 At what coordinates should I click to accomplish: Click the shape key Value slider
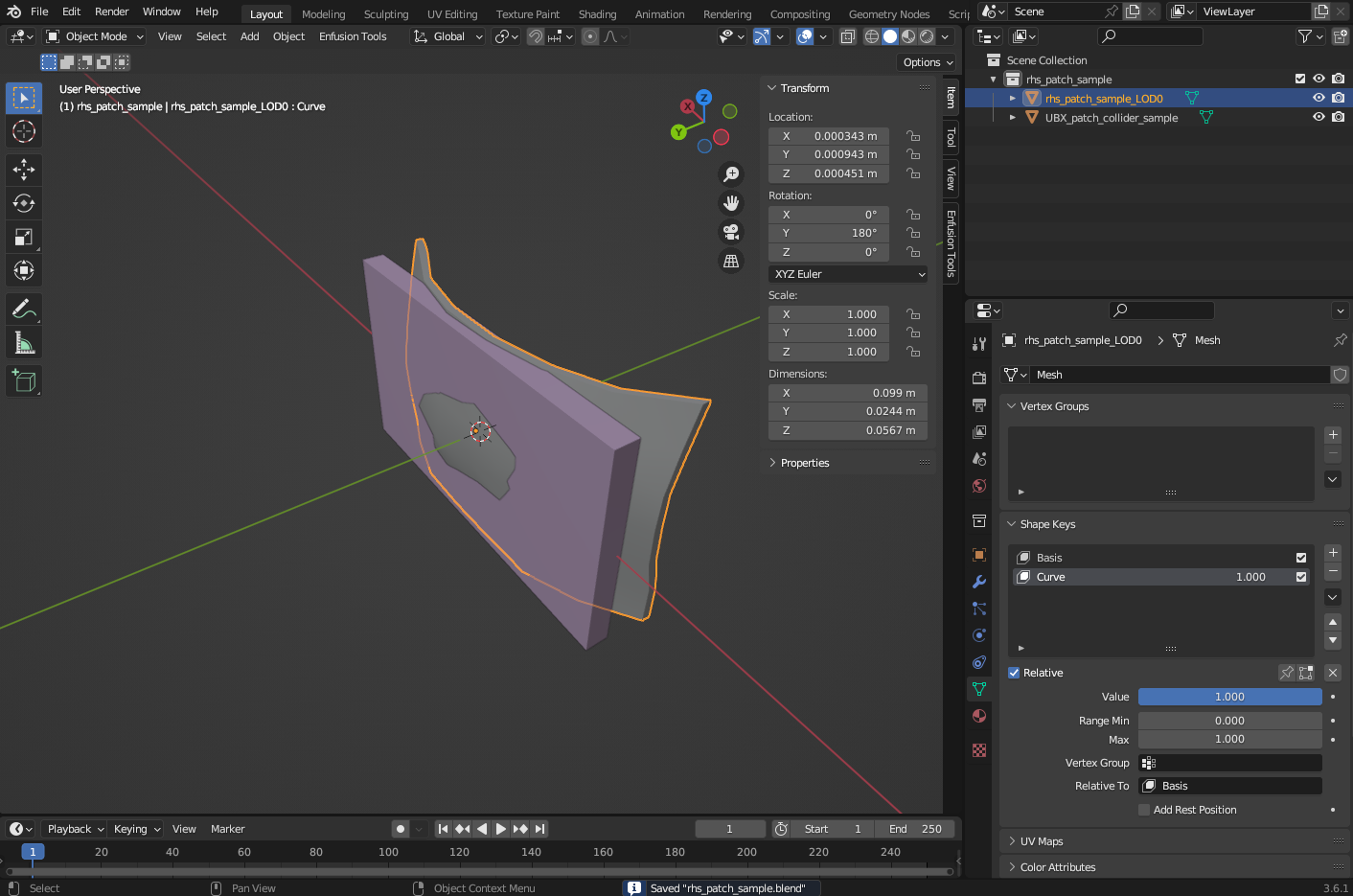point(1229,697)
